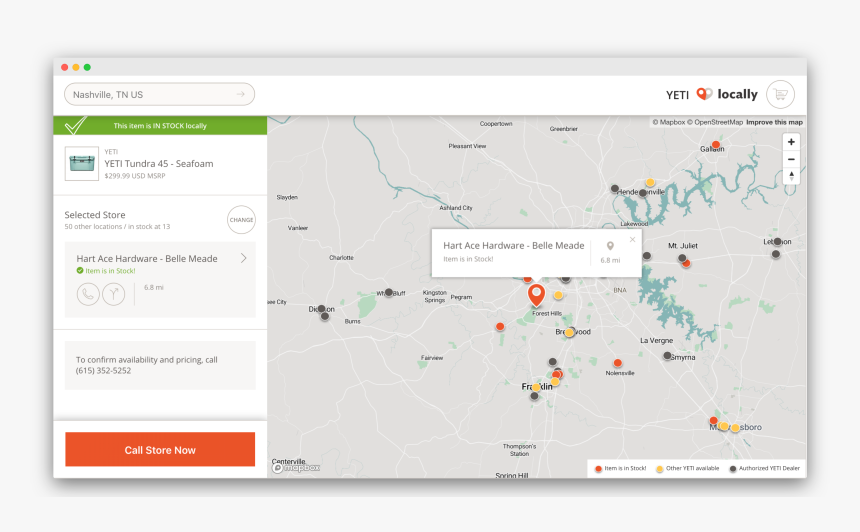Expand Hart Ace Hardware - Belle Meade chevron

tap(244, 258)
